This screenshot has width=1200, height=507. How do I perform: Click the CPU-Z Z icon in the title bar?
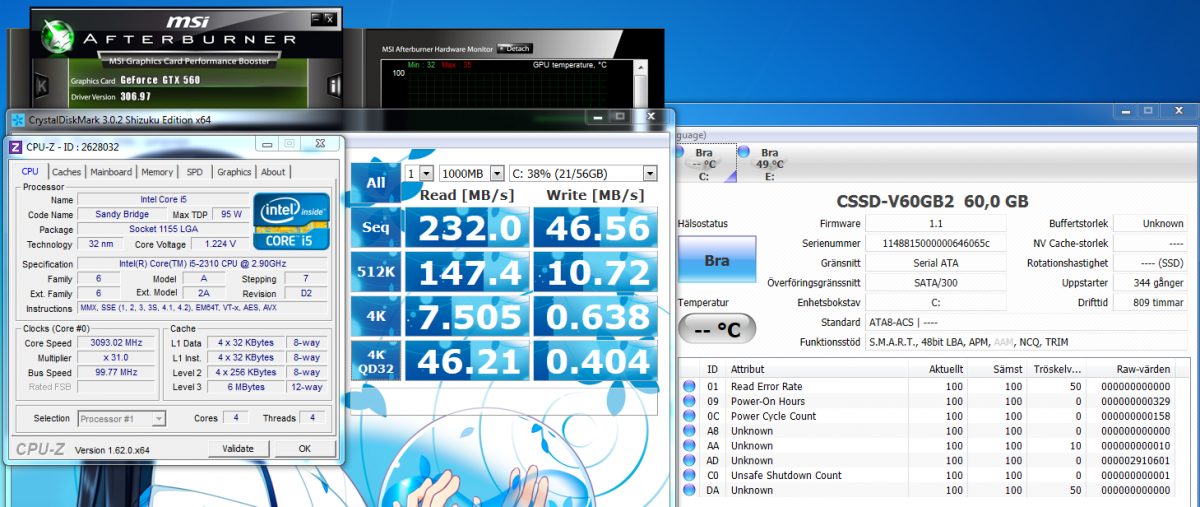tap(16, 147)
